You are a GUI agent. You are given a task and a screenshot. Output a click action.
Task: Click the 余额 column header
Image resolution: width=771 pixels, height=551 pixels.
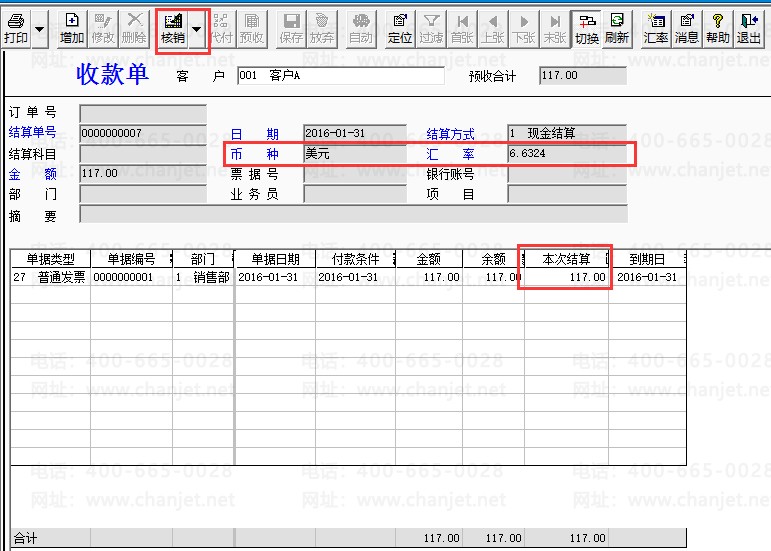click(493, 259)
